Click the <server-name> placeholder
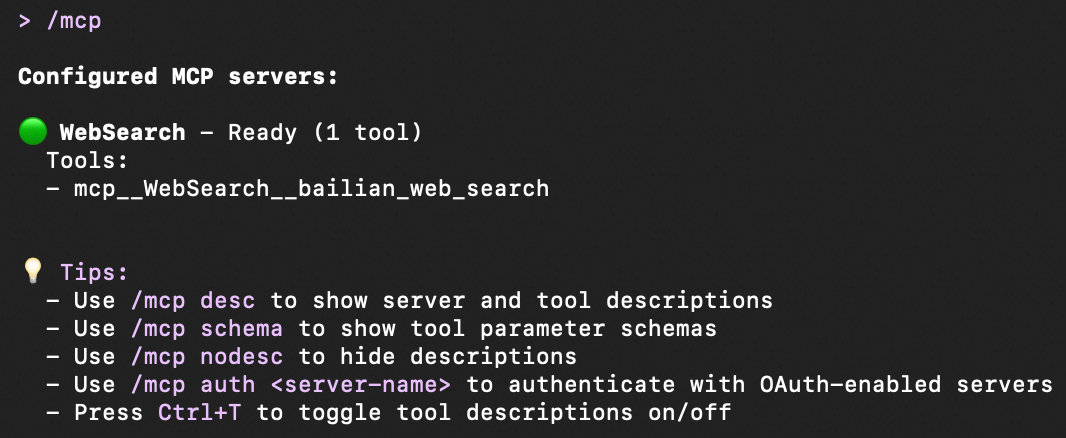The image size is (1066, 438). click(360, 385)
